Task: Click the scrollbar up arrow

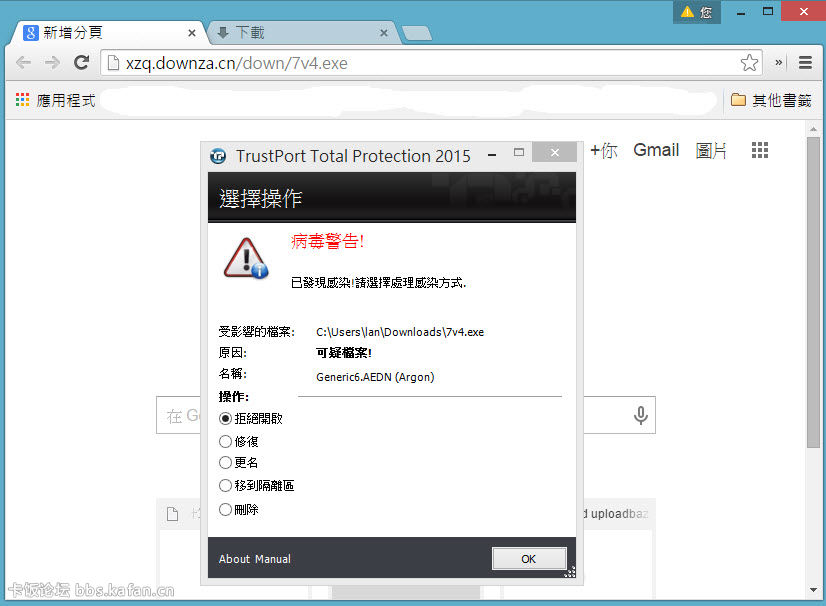Action: point(813,129)
